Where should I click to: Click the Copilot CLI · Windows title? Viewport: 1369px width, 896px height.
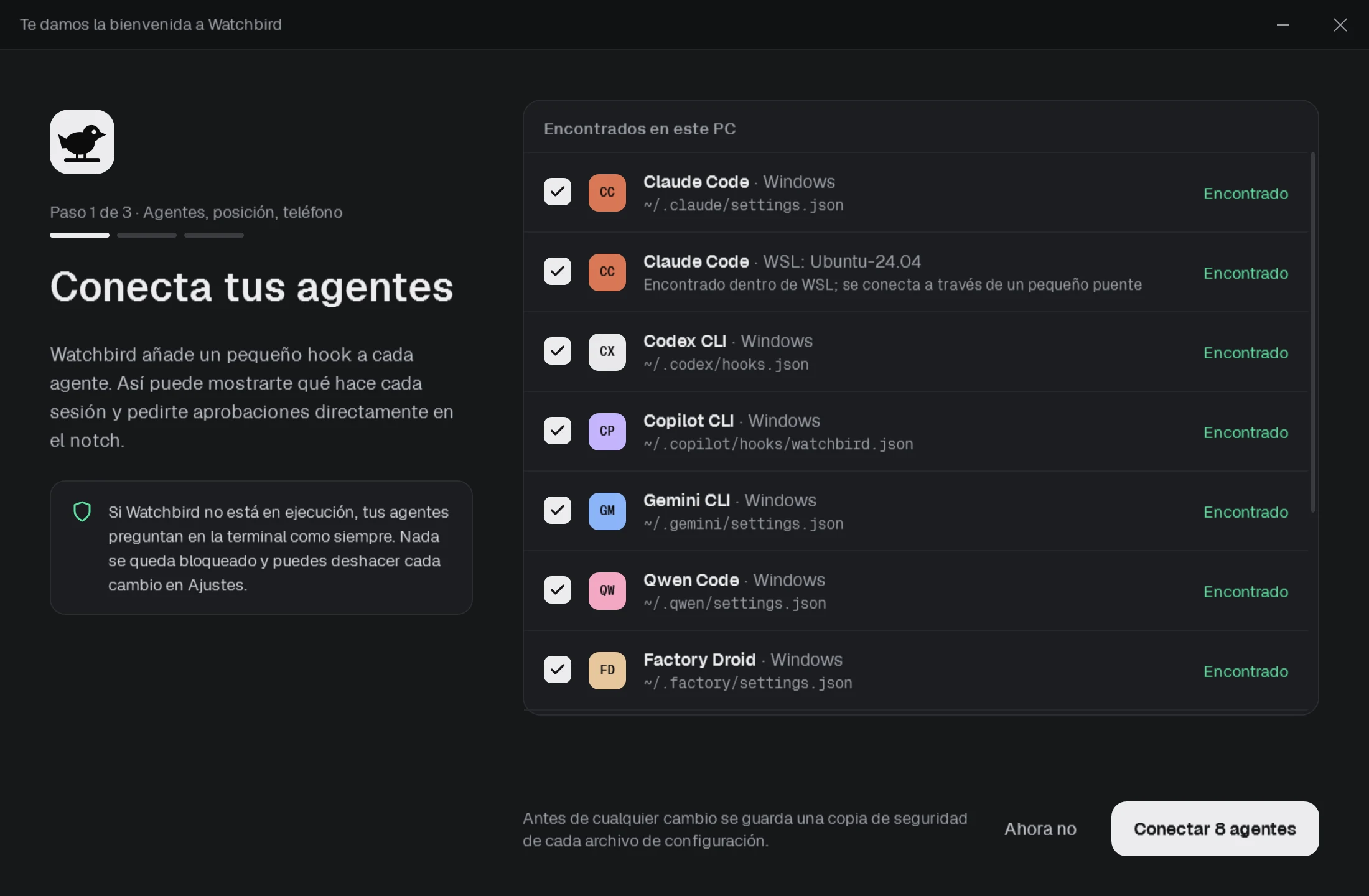pyautogui.click(x=732, y=421)
